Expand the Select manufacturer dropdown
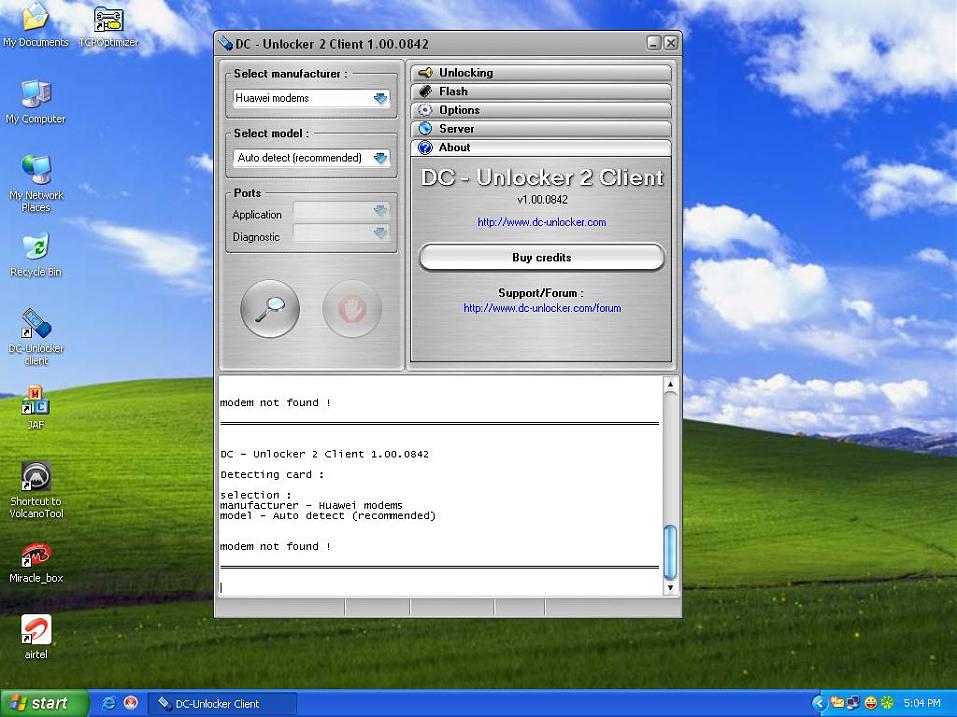Image resolution: width=957 pixels, height=717 pixels. (x=380, y=98)
